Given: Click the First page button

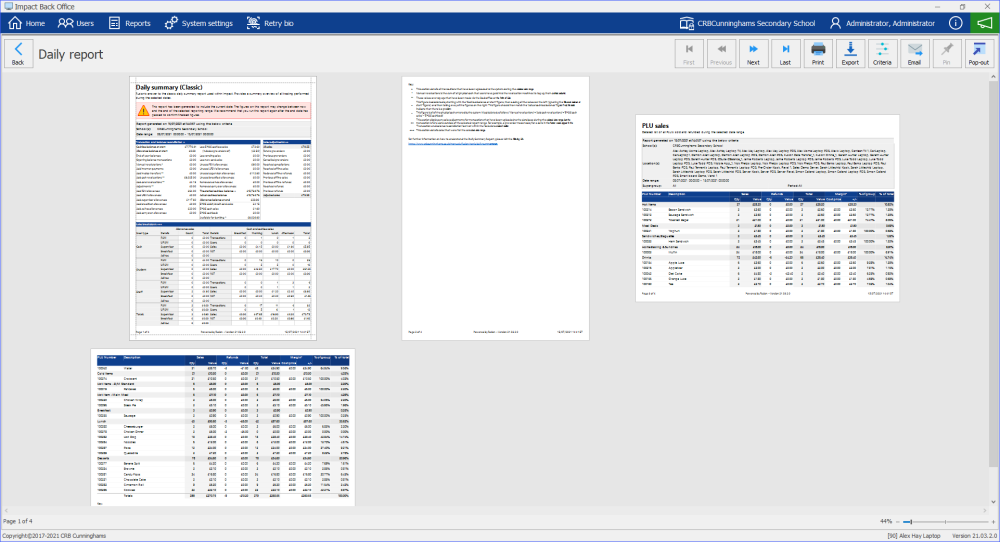Looking at the screenshot, I should [x=689, y=54].
